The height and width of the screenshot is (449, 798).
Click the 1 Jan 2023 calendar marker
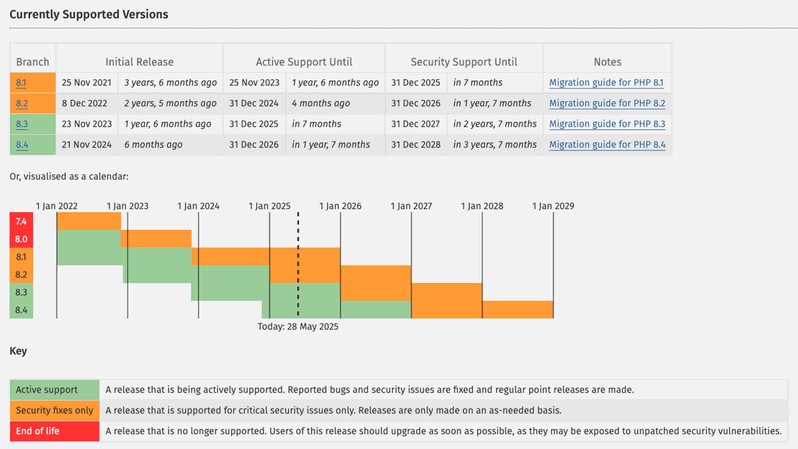coord(127,206)
